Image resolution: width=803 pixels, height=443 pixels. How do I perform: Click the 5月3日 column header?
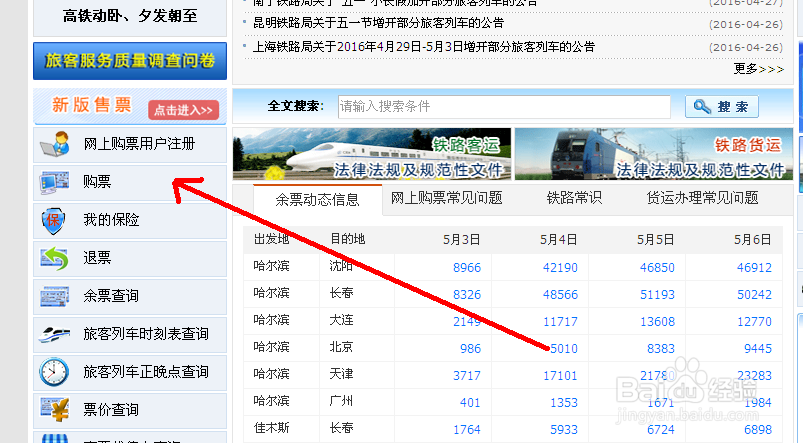[461, 240]
